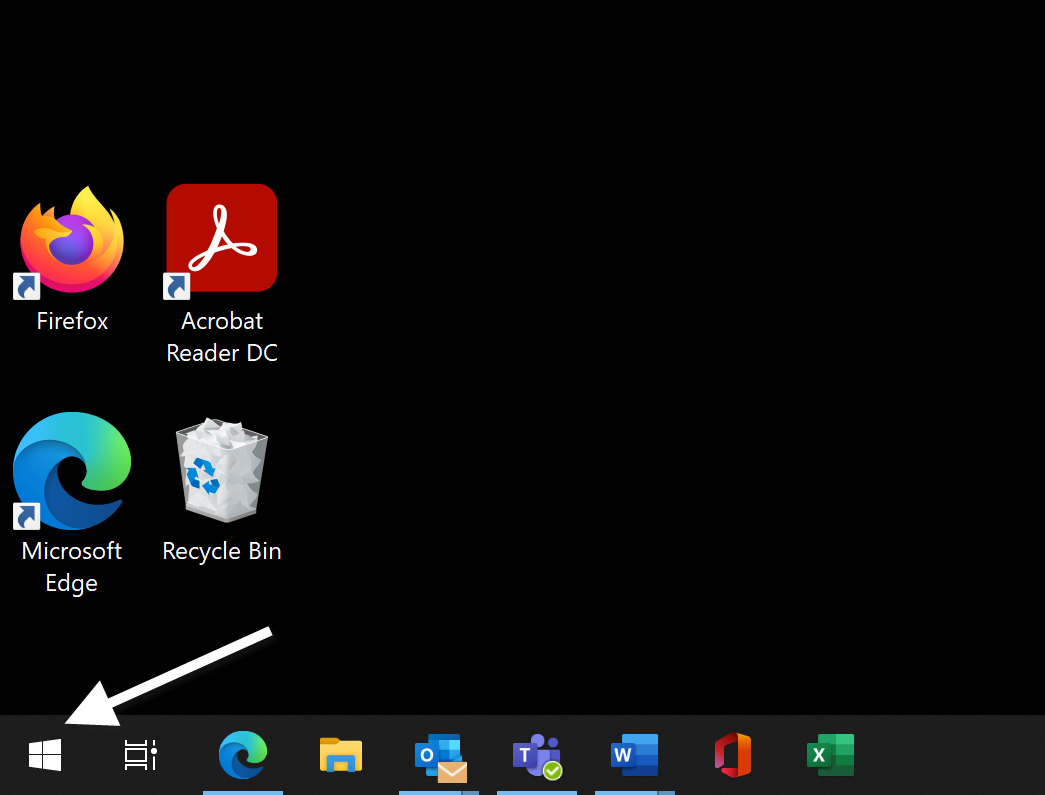
Task: Select the Acrobat Reader DC desktop icon
Action: click(221, 240)
